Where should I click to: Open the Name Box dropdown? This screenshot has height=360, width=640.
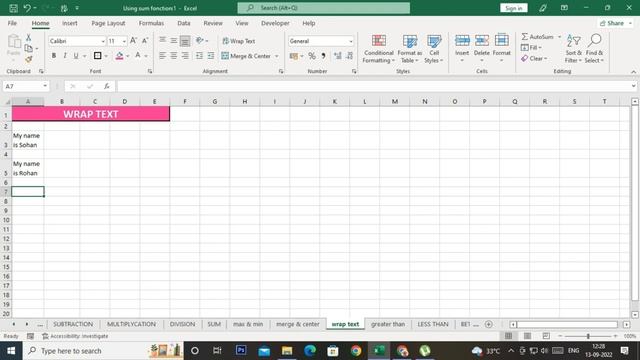[45, 86]
